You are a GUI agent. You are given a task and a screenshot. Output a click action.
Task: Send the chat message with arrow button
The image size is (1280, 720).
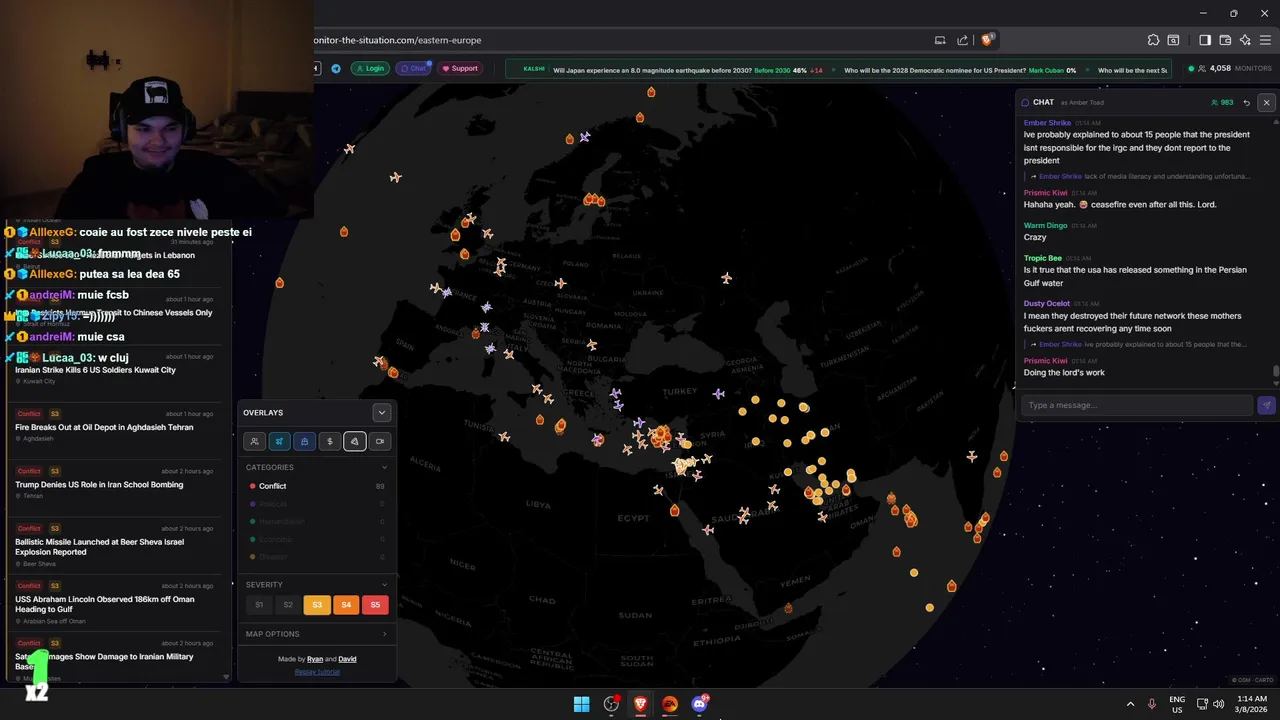click(x=1266, y=405)
